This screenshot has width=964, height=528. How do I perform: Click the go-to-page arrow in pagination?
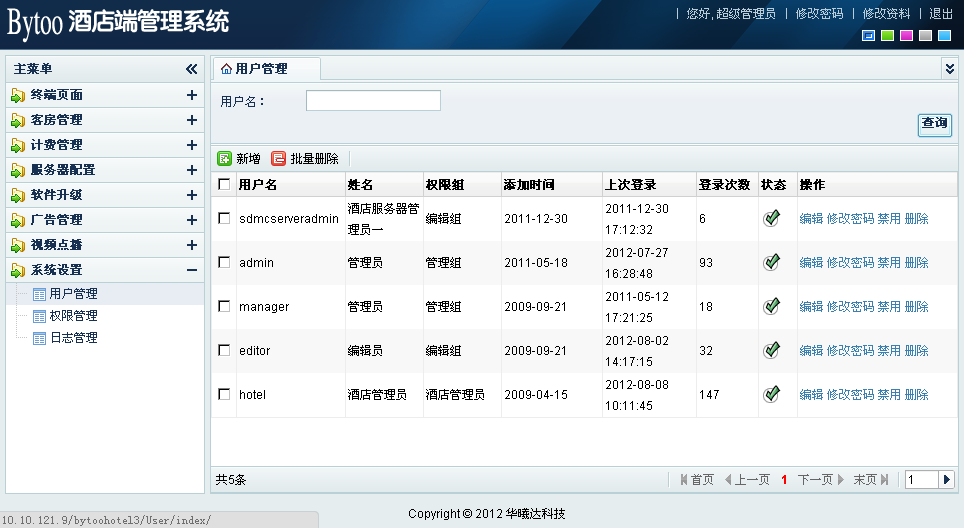[x=947, y=480]
